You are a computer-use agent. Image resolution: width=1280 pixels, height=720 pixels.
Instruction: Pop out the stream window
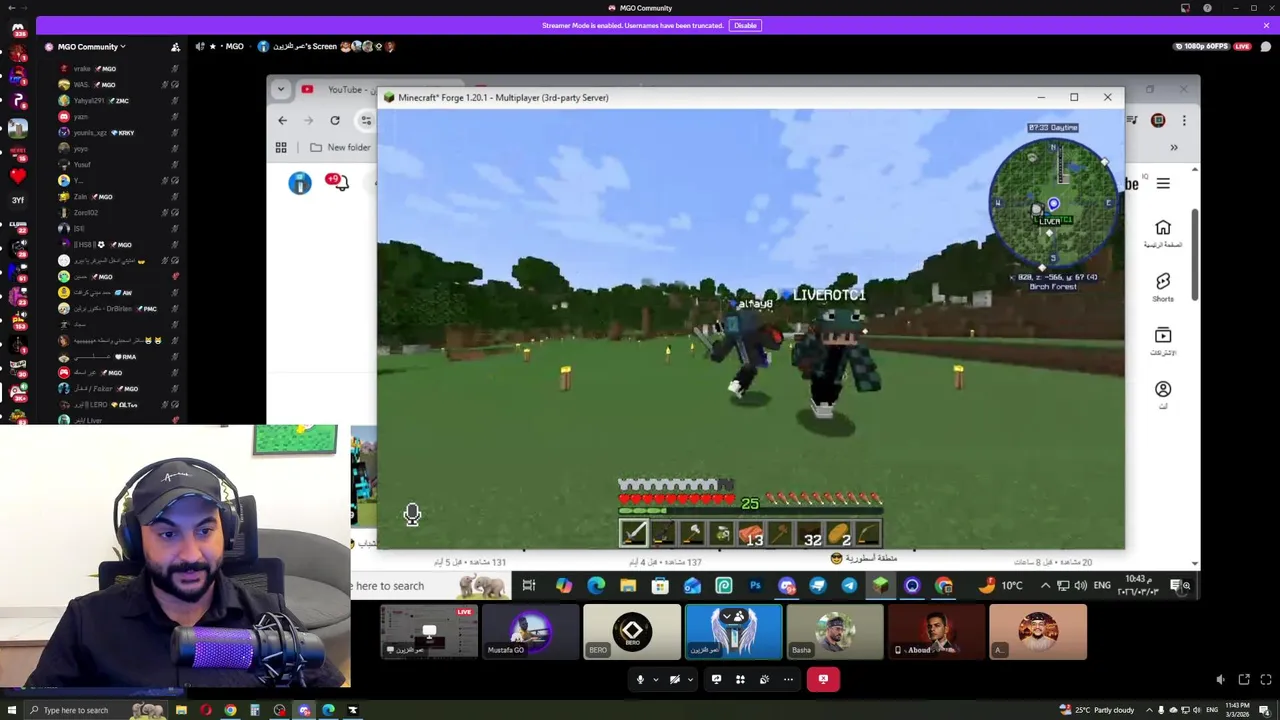coord(1244,680)
